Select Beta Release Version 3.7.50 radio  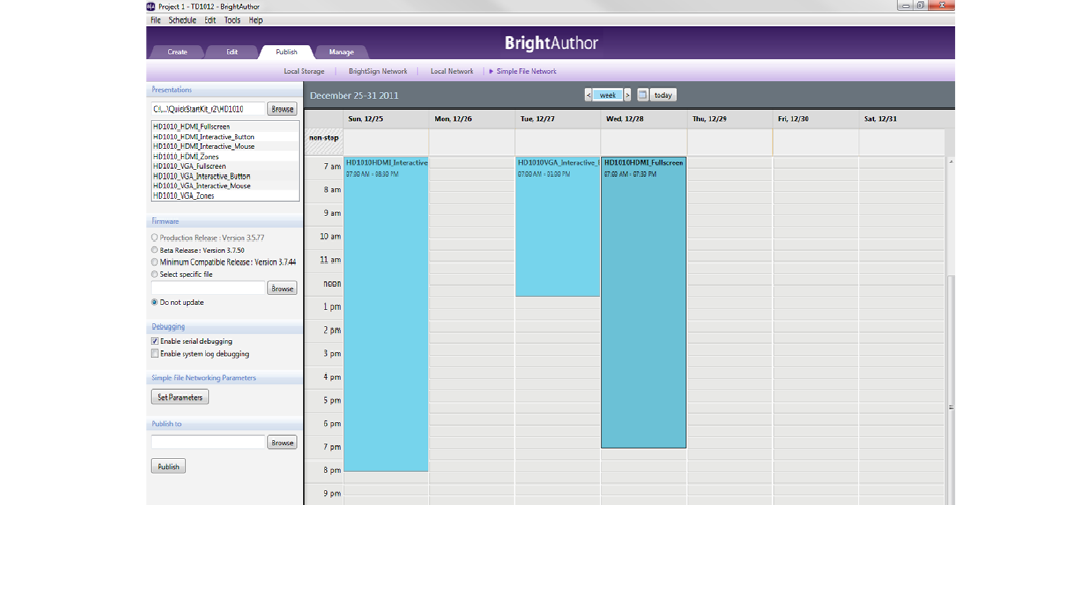click(155, 250)
